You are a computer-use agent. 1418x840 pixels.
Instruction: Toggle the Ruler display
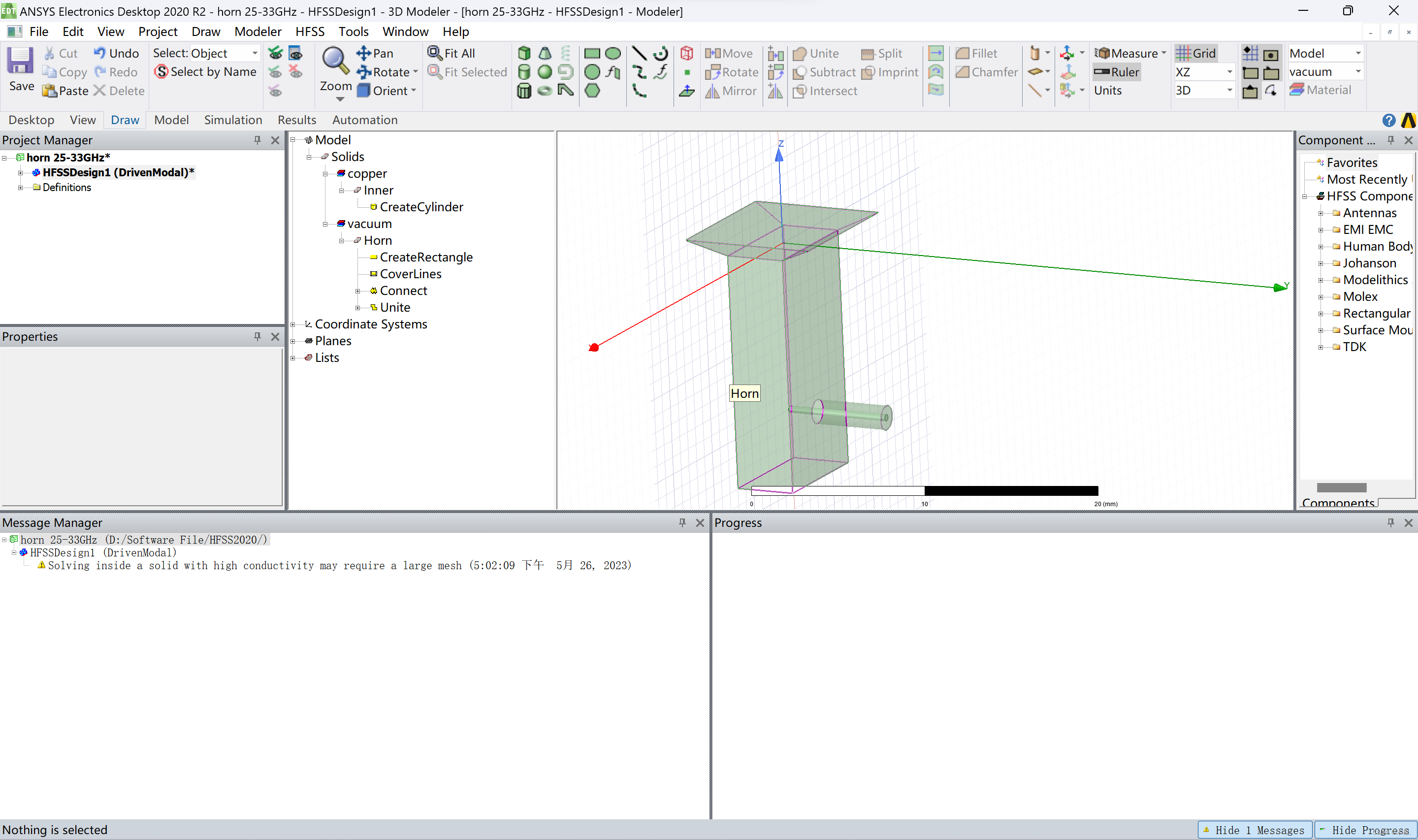coord(1116,72)
